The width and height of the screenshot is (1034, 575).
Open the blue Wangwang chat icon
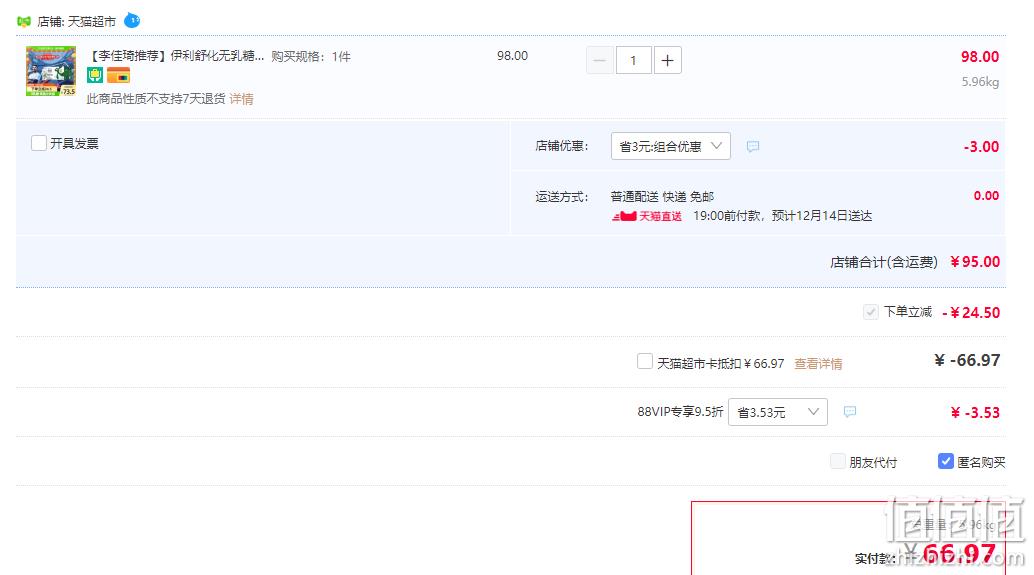coord(132,20)
